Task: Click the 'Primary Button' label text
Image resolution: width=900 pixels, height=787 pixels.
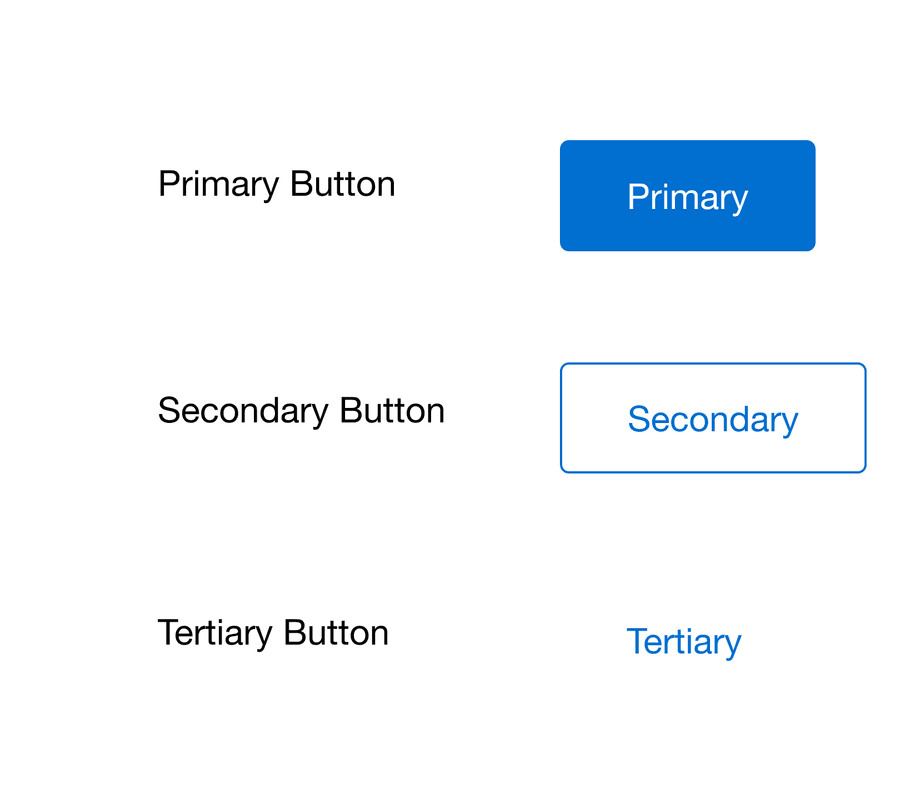Action: (x=276, y=184)
